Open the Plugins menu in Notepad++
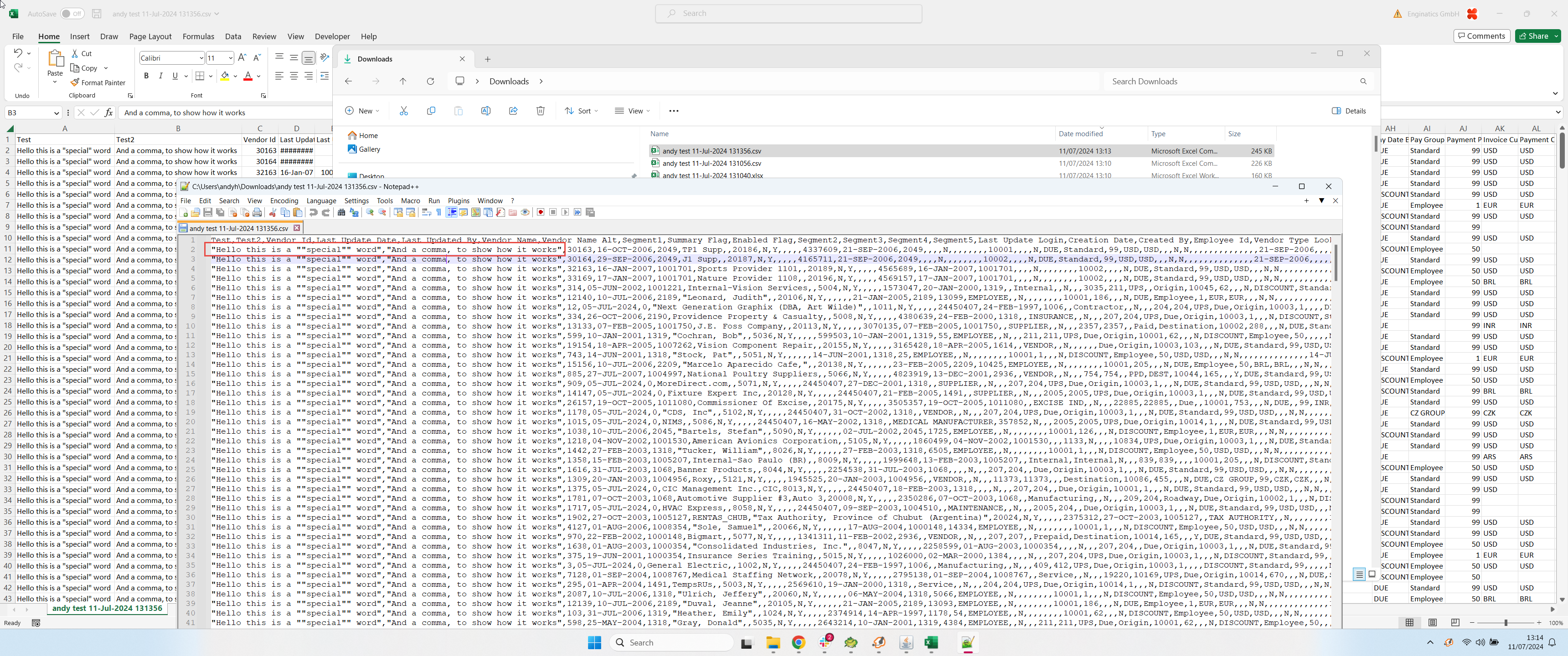 tap(459, 201)
